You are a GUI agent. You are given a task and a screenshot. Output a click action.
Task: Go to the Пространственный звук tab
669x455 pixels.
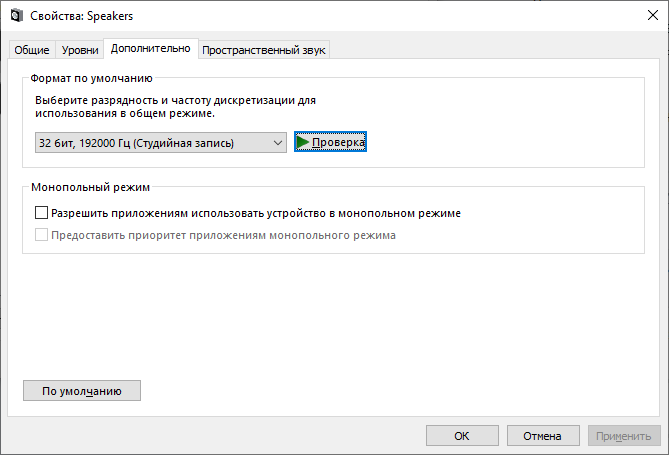[x=264, y=50]
